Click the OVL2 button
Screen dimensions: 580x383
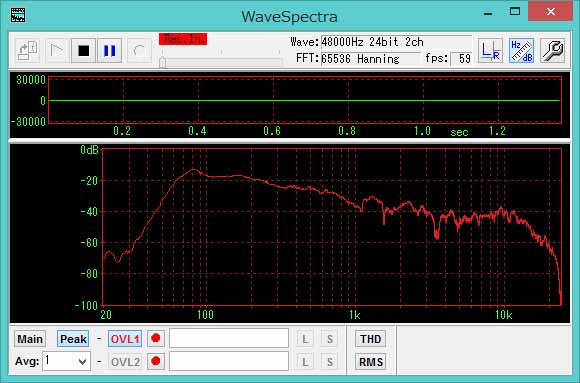coord(125,362)
